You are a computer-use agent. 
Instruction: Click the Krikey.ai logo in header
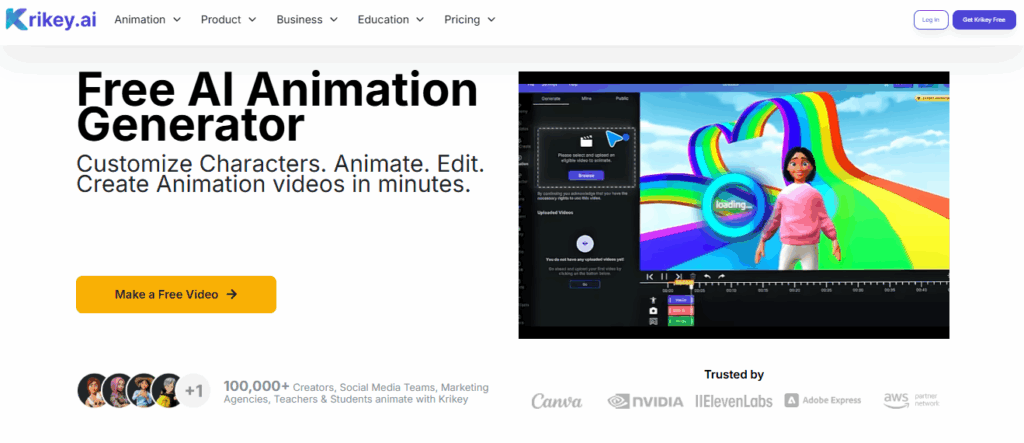tap(51, 20)
